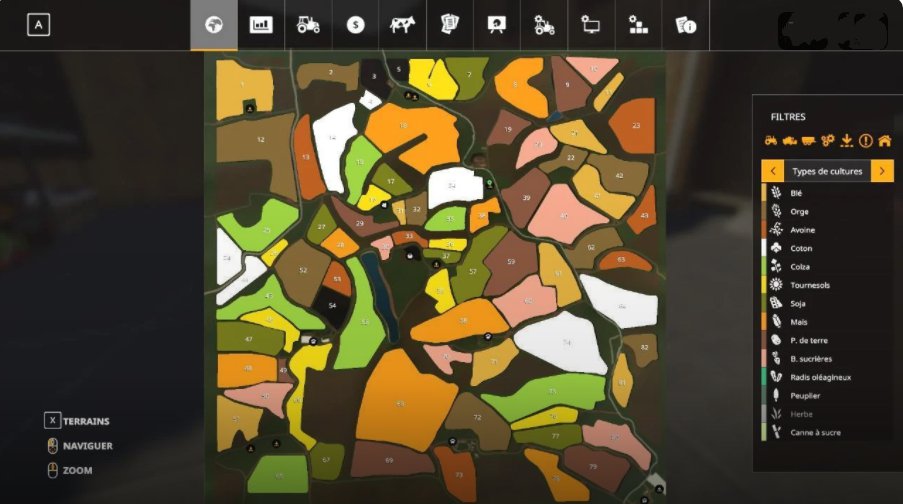Open the contracts papers icon
The width and height of the screenshot is (903, 504).
point(449,26)
